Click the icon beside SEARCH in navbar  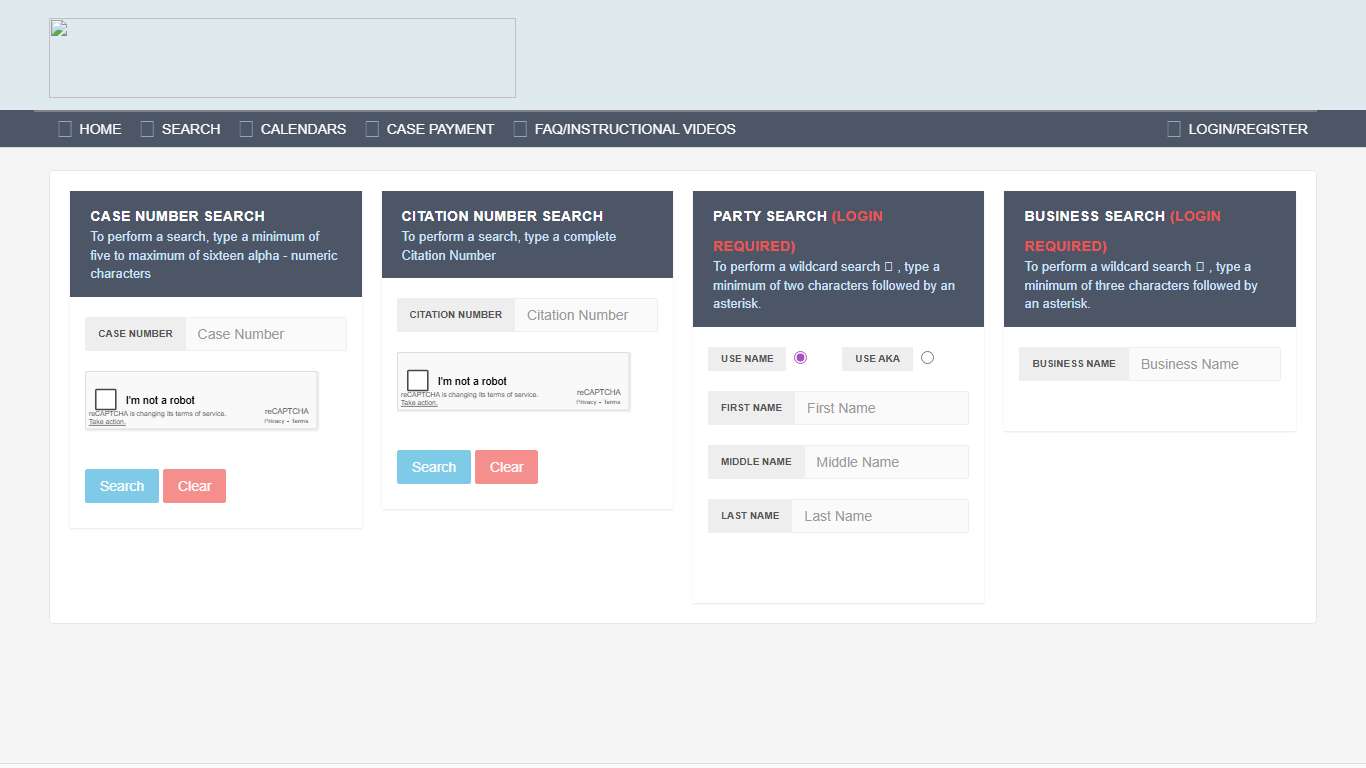144,128
